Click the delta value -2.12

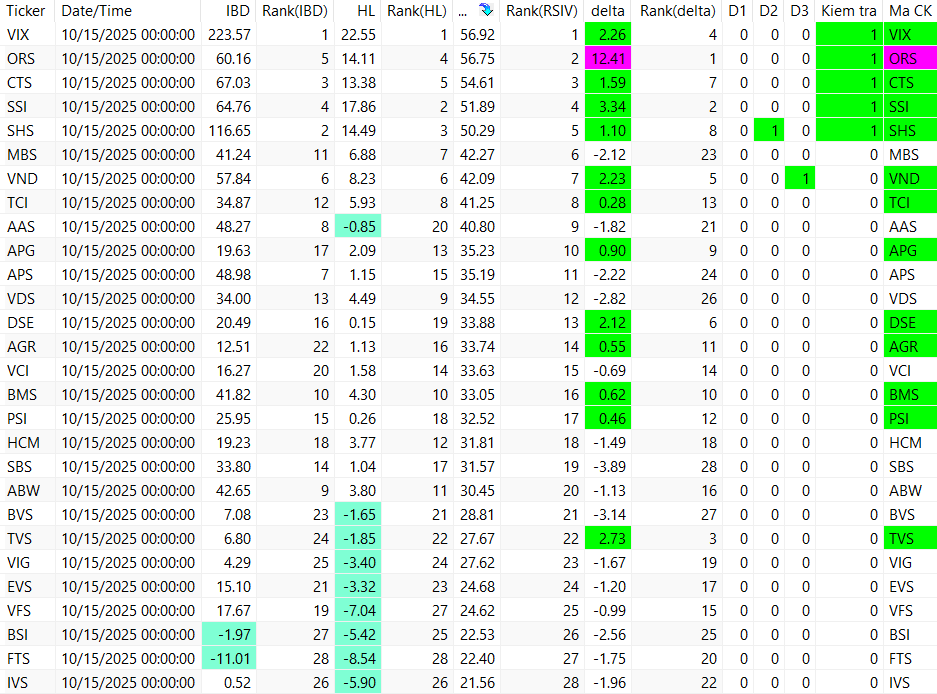pyautogui.click(x=610, y=155)
